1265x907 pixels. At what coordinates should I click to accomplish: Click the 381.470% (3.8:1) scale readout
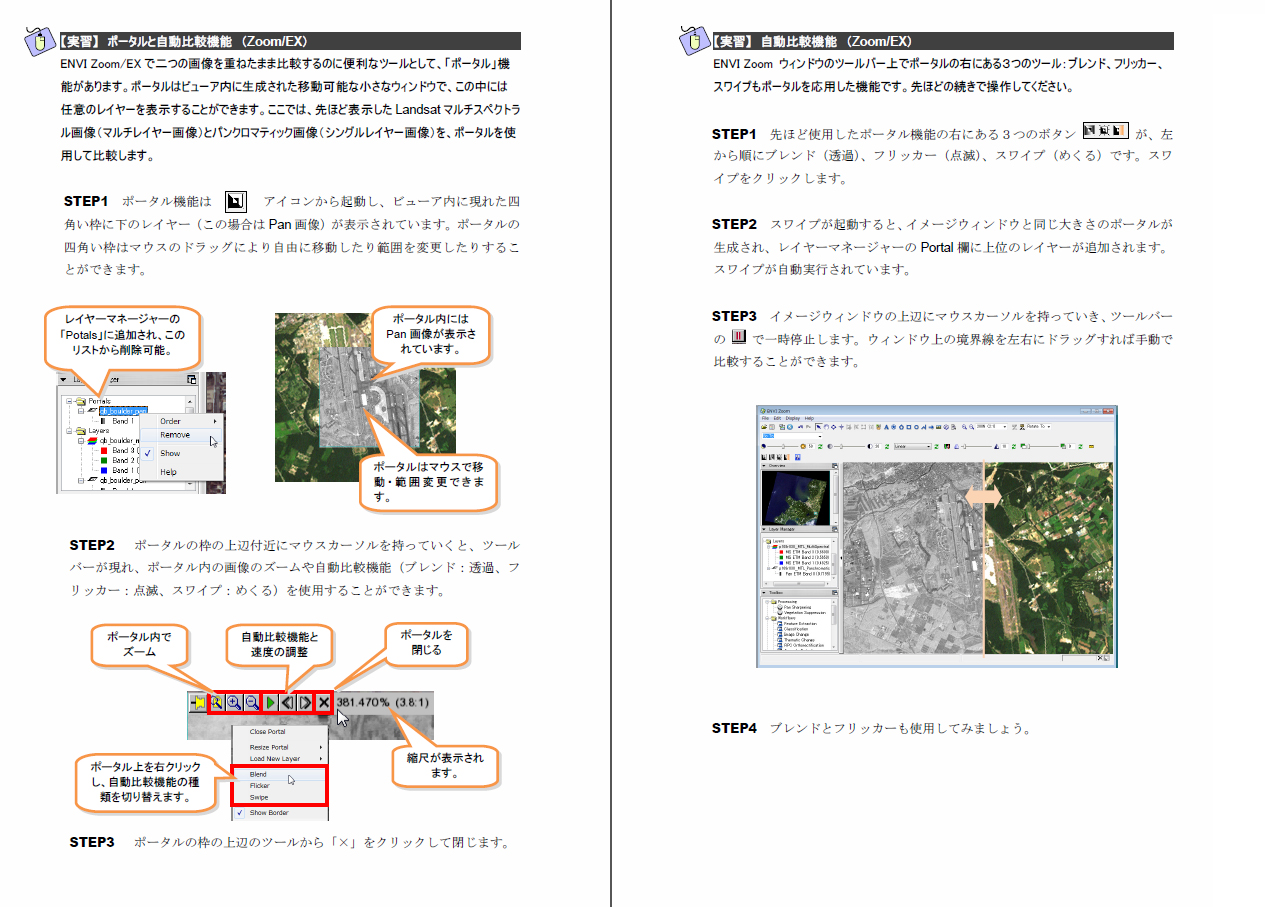click(x=384, y=703)
